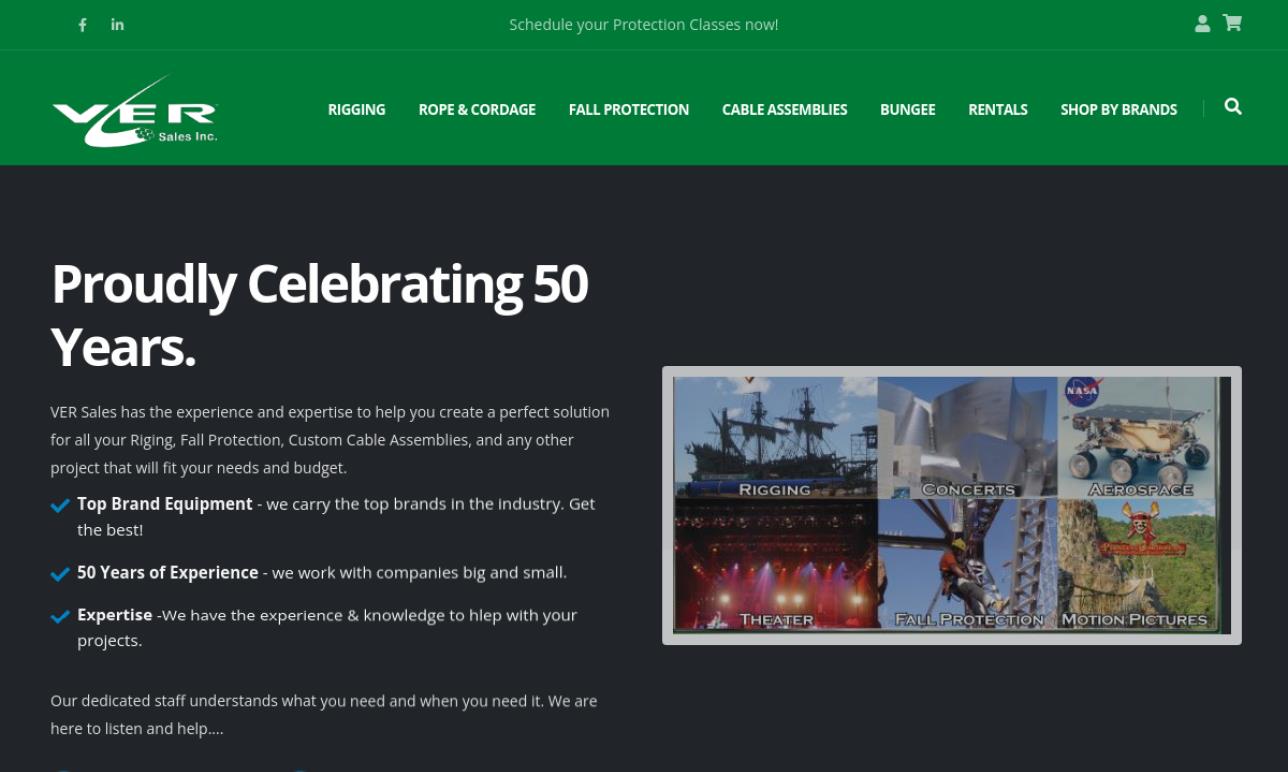
Task: Click the Concerts image tile
Action: tap(967, 437)
